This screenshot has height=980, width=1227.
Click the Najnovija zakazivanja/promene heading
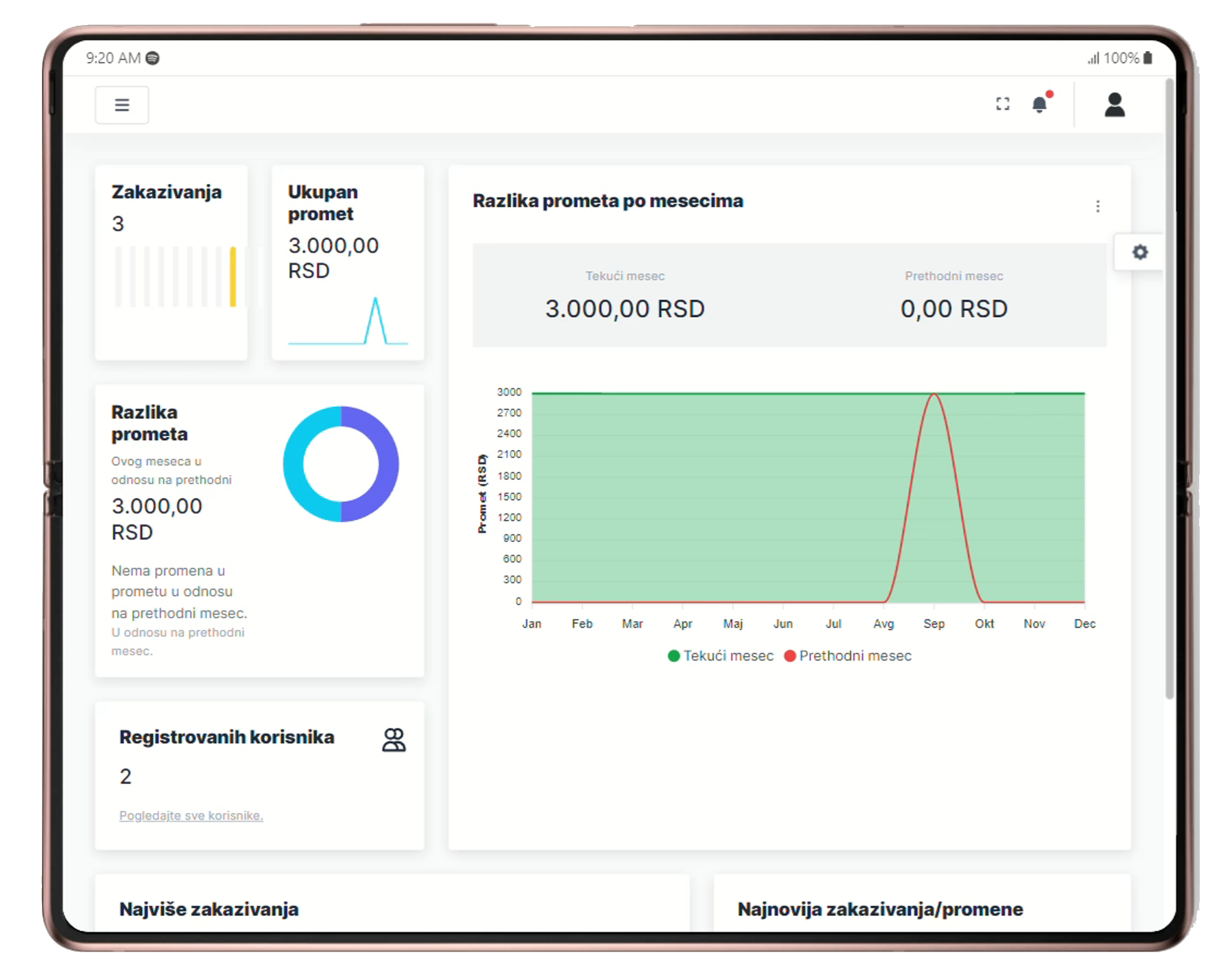(880, 909)
